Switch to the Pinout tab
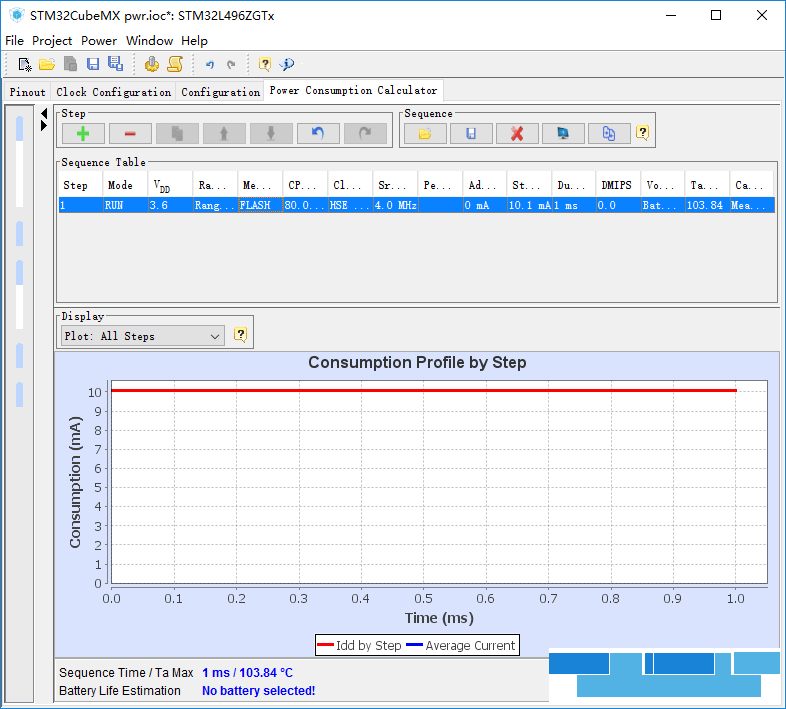This screenshot has width=786, height=709. (x=28, y=92)
